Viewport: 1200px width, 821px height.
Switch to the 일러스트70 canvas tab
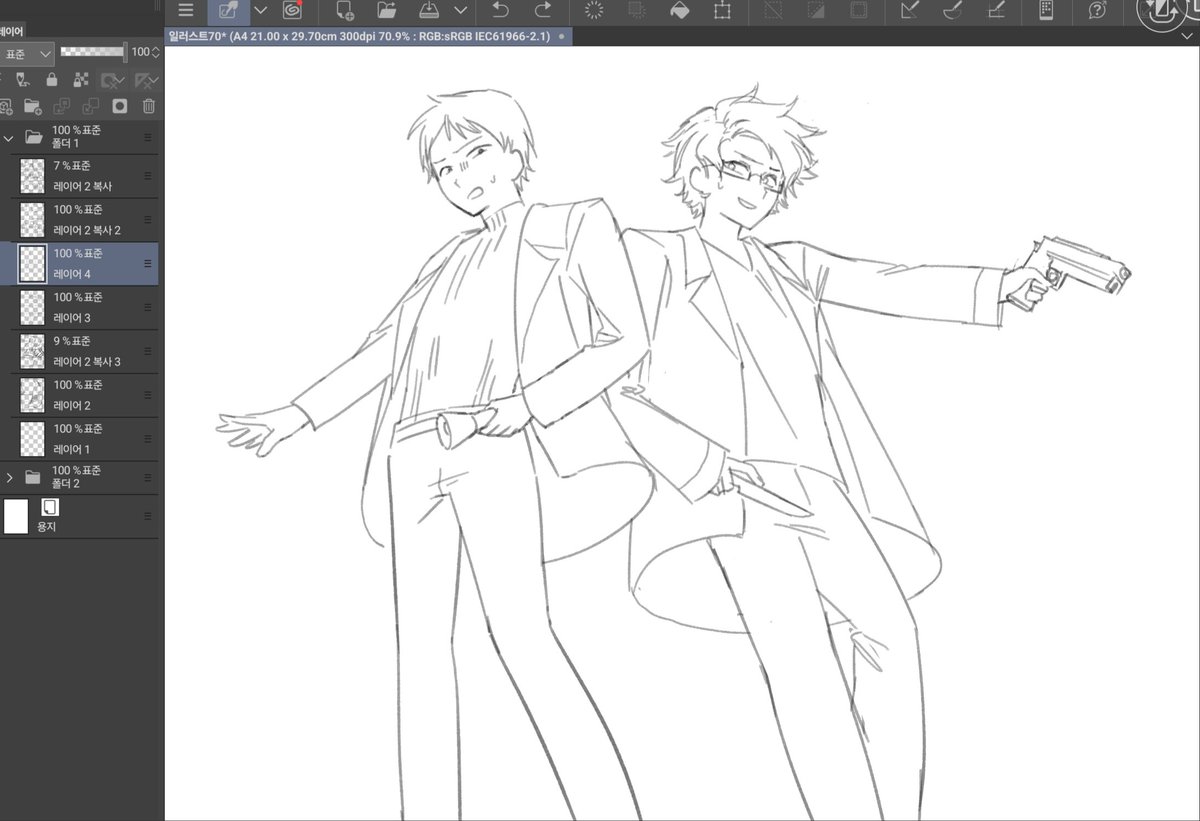tap(368, 35)
